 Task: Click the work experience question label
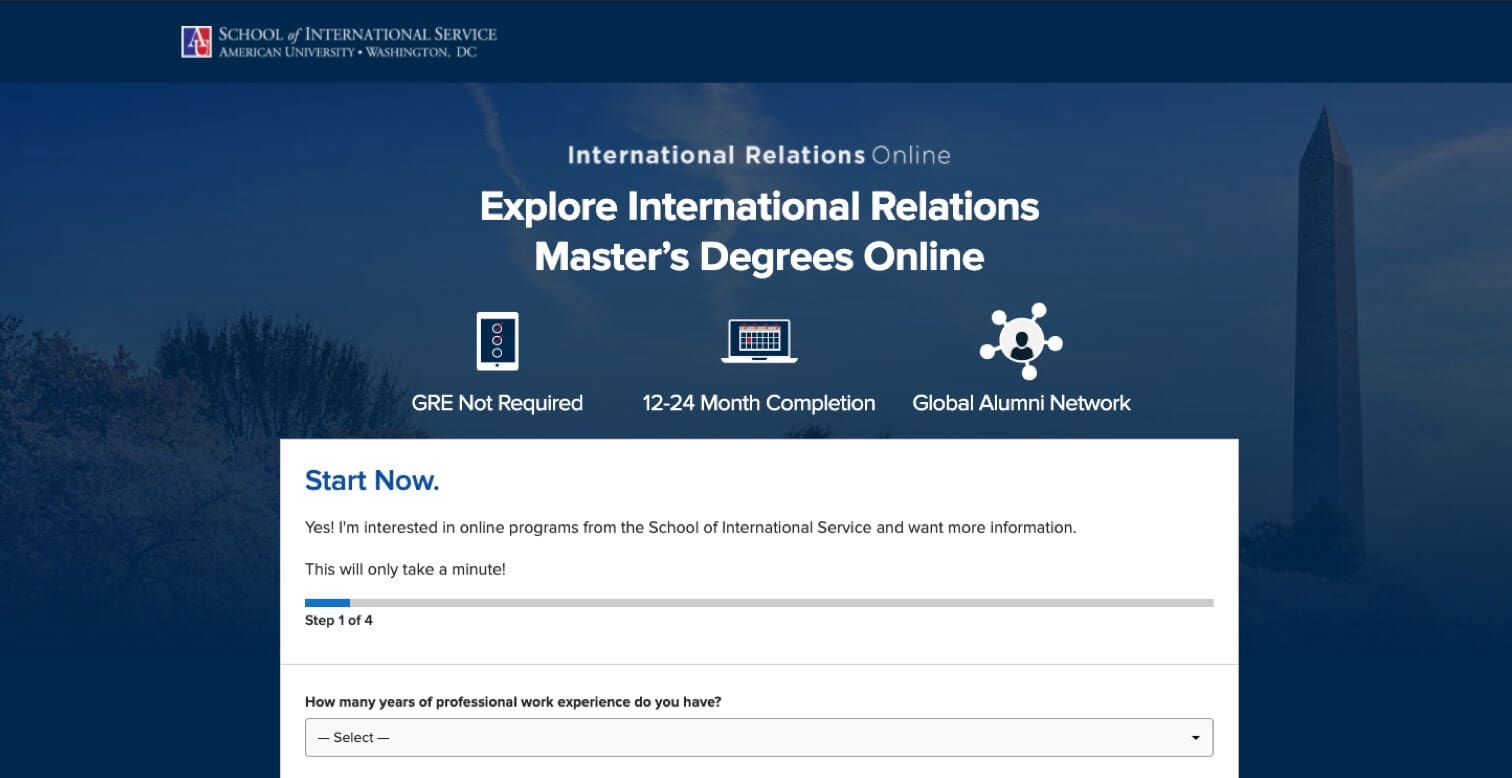tap(513, 702)
